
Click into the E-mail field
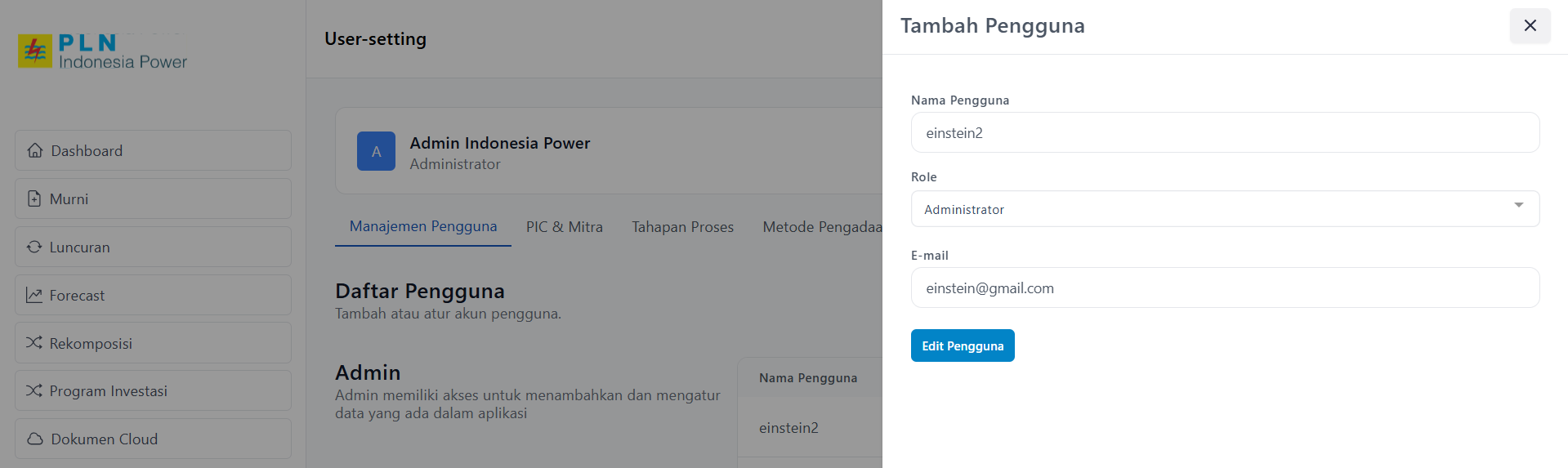[x=1224, y=288]
